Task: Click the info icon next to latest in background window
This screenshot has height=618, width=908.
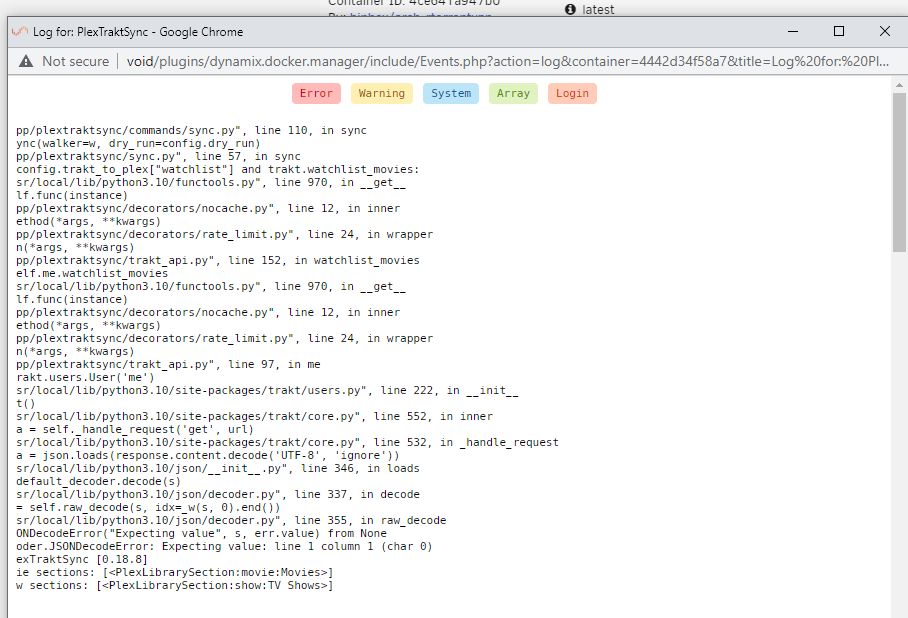Action: (570, 9)
